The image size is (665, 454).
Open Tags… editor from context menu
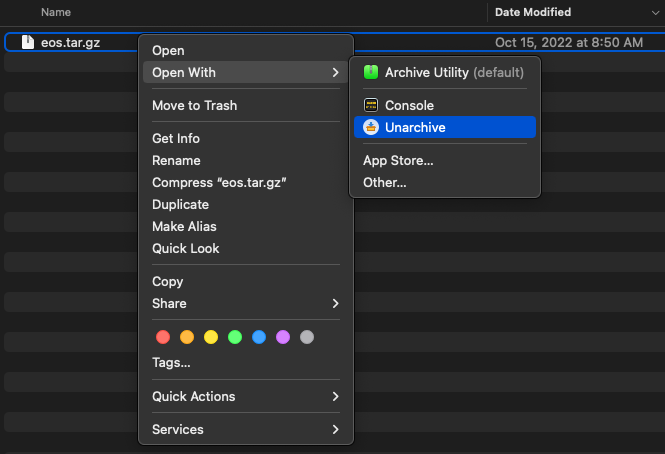171,362
